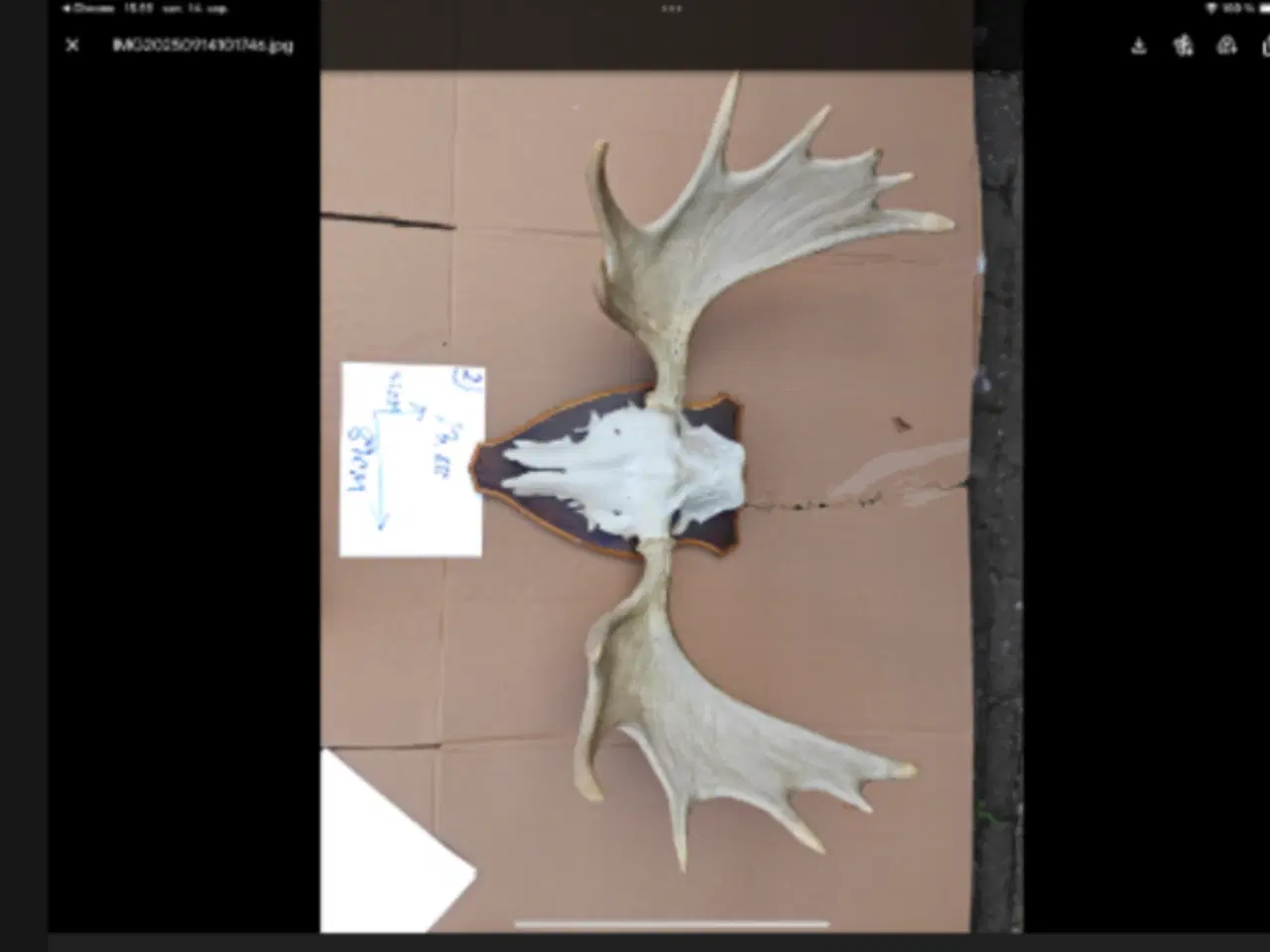Tap the clock time in status bar

pos(138,8)
